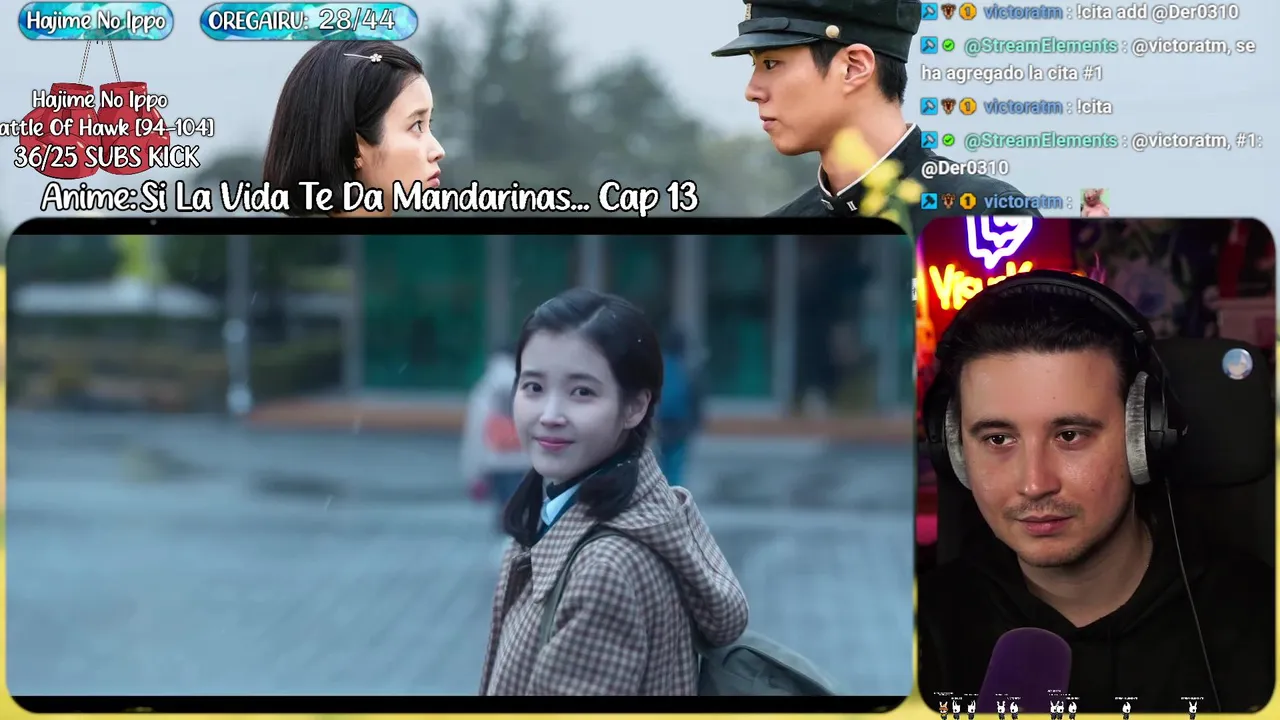Click @StreamElements in "se ha agregado la cita" message

(1041, 46)
